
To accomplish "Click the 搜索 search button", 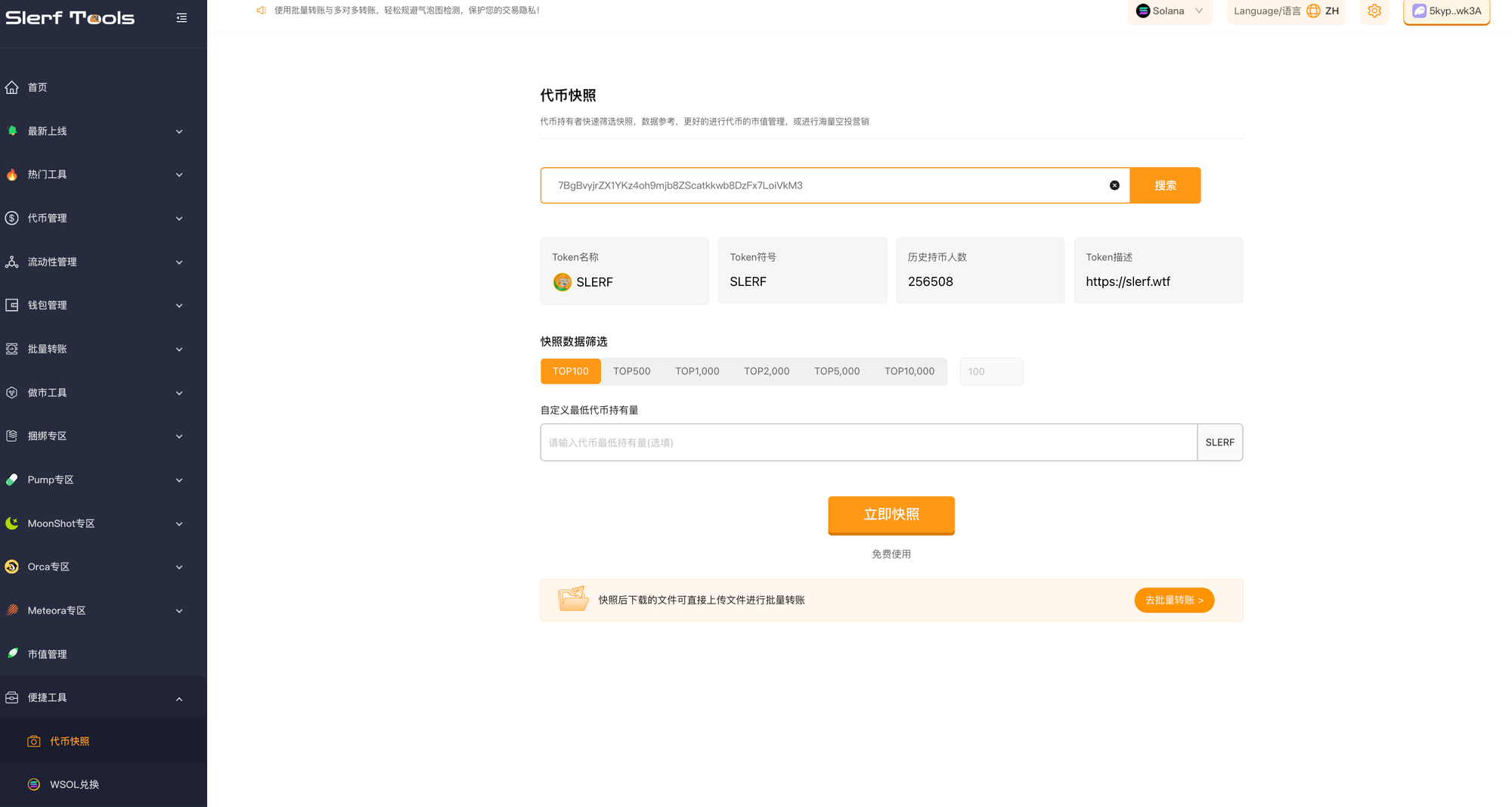I will tap(1165, 185).
